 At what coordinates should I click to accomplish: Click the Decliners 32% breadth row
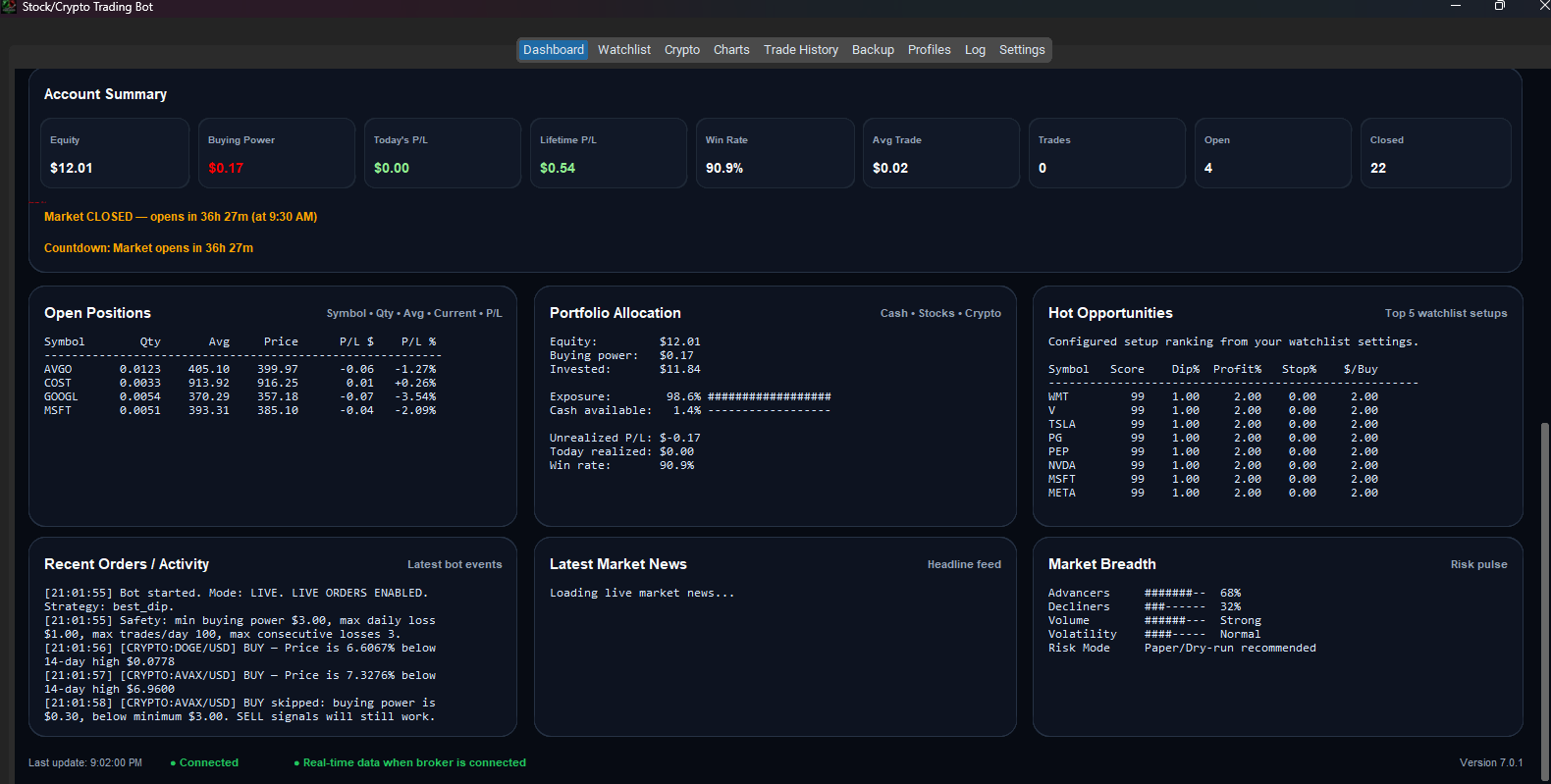click(x=1145, y=606)
